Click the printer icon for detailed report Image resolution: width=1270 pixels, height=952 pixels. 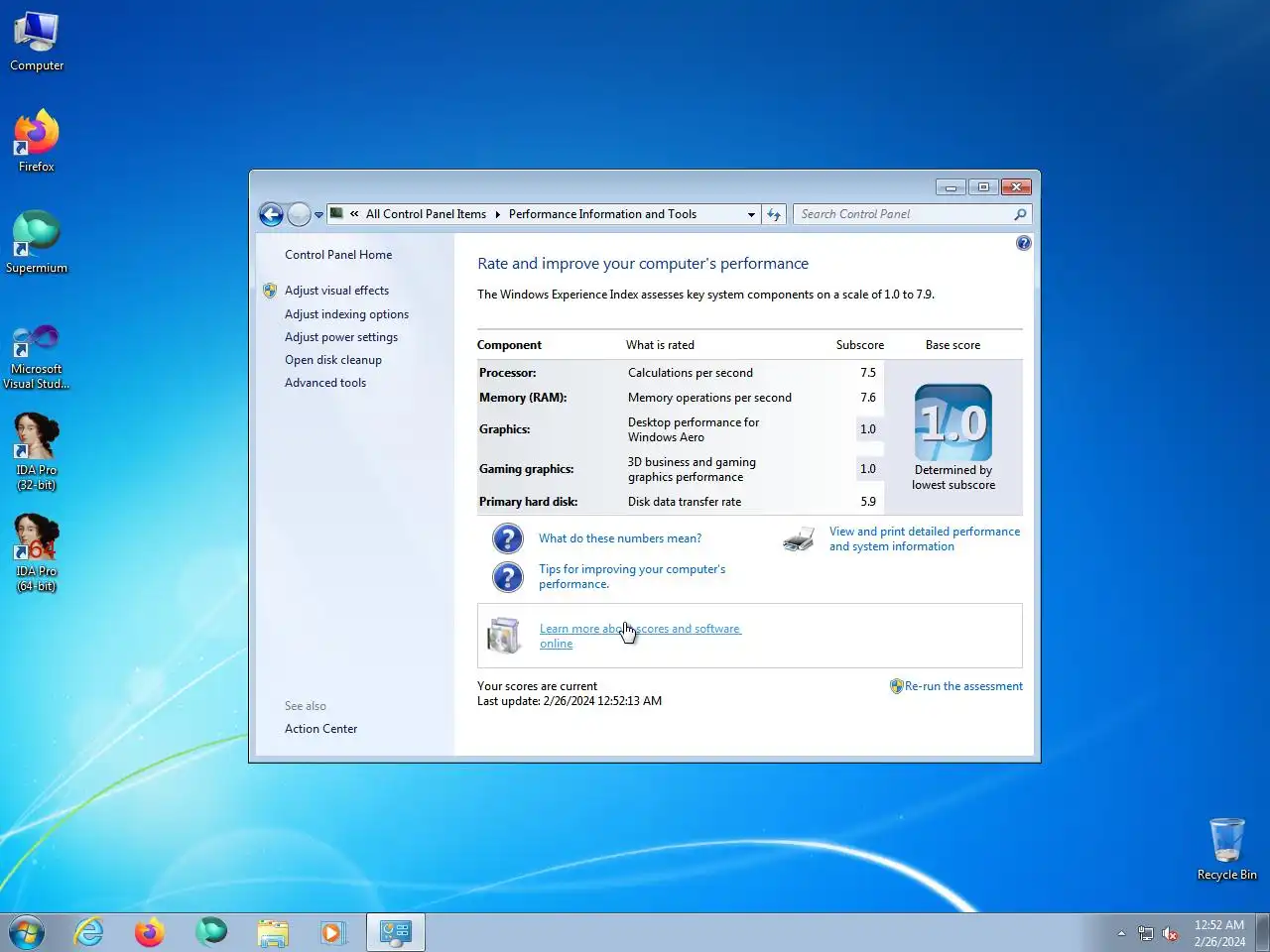[x=799, y=539]
